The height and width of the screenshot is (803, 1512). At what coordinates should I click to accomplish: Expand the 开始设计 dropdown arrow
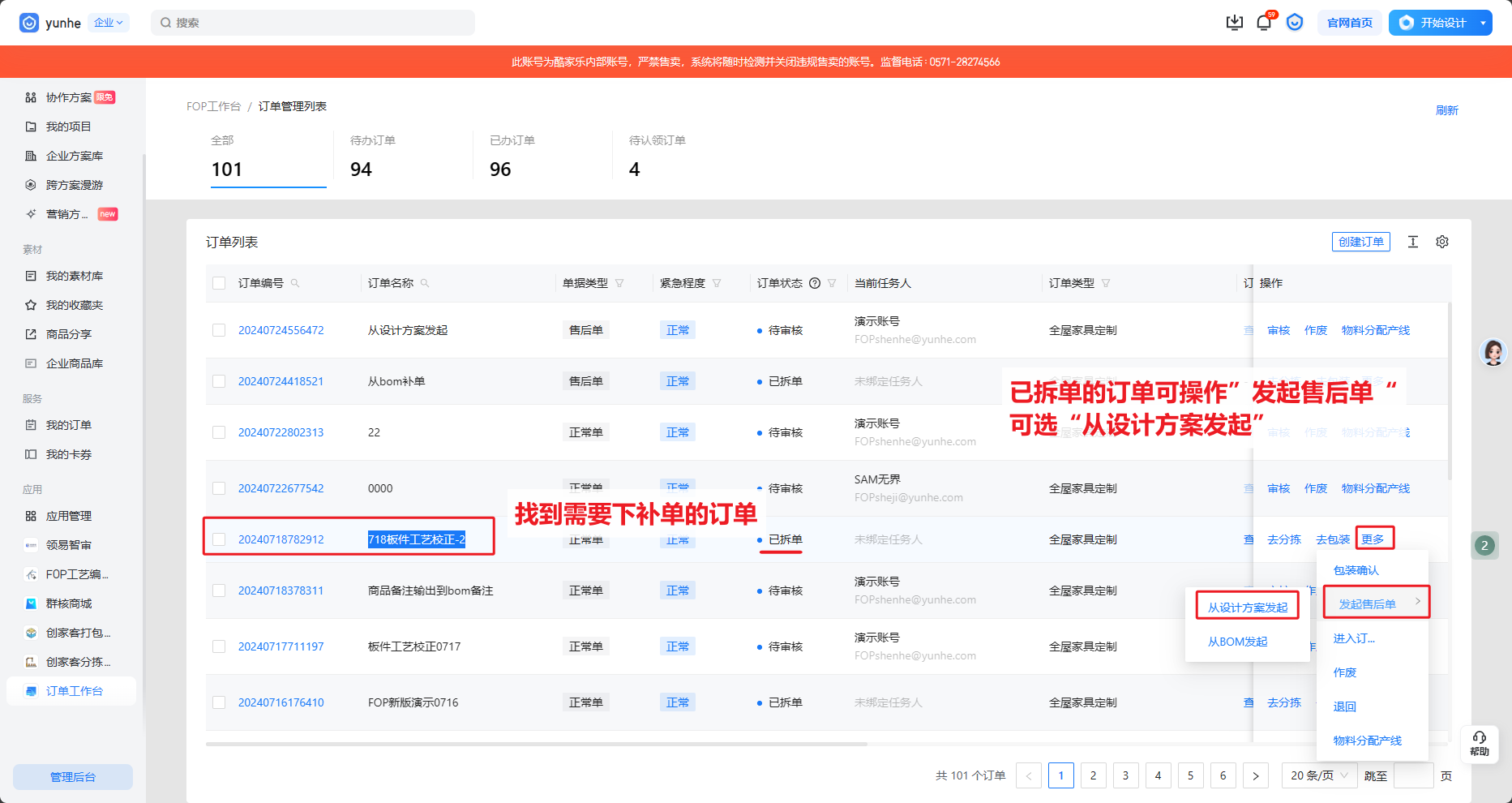(x=1483, y=23)
